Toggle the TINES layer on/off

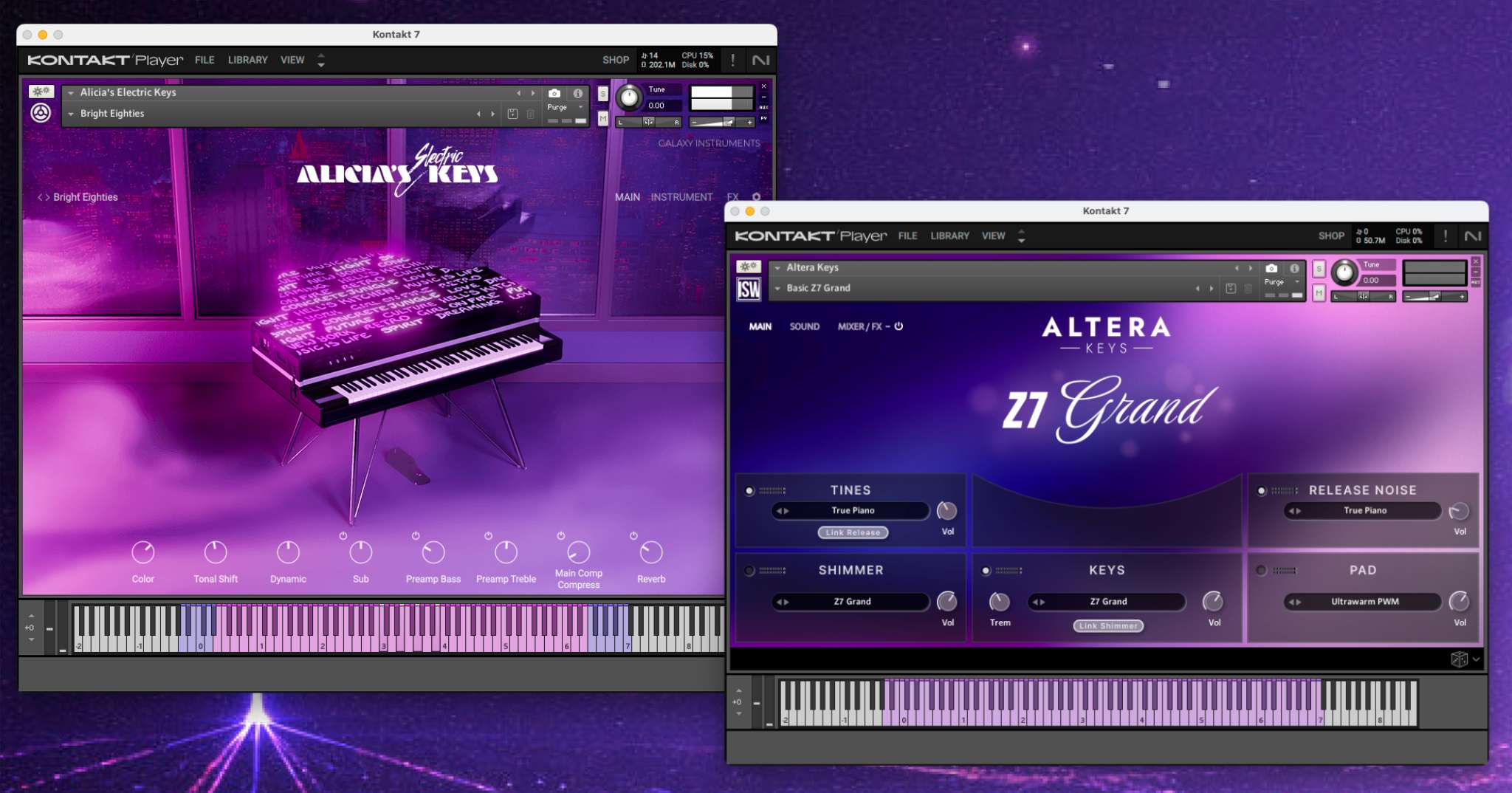click(749, 491)
